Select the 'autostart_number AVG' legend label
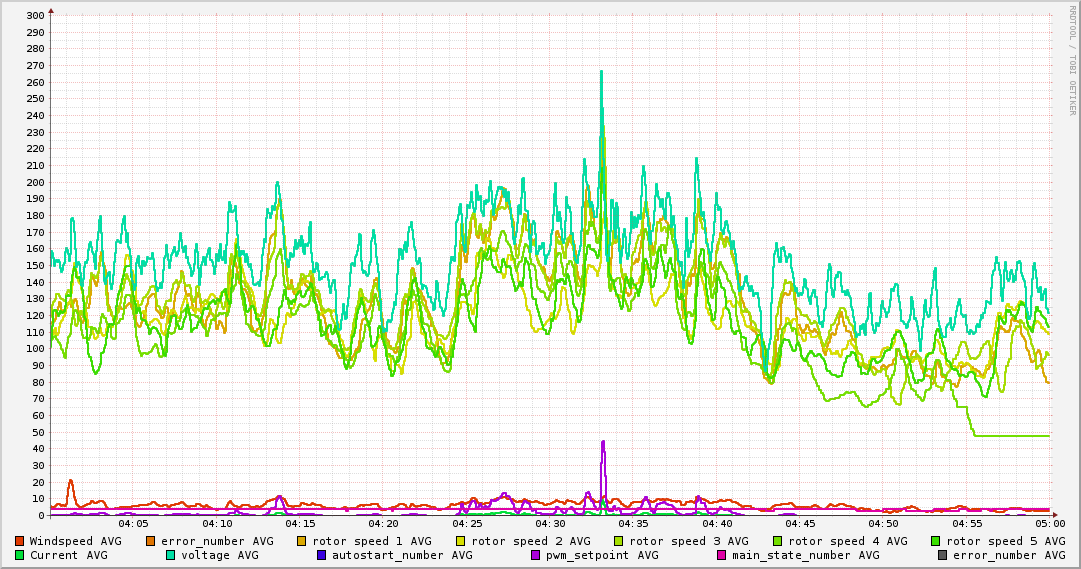Screen dimensions: 1081x569 pyautogui.click(x=402, y=555)
